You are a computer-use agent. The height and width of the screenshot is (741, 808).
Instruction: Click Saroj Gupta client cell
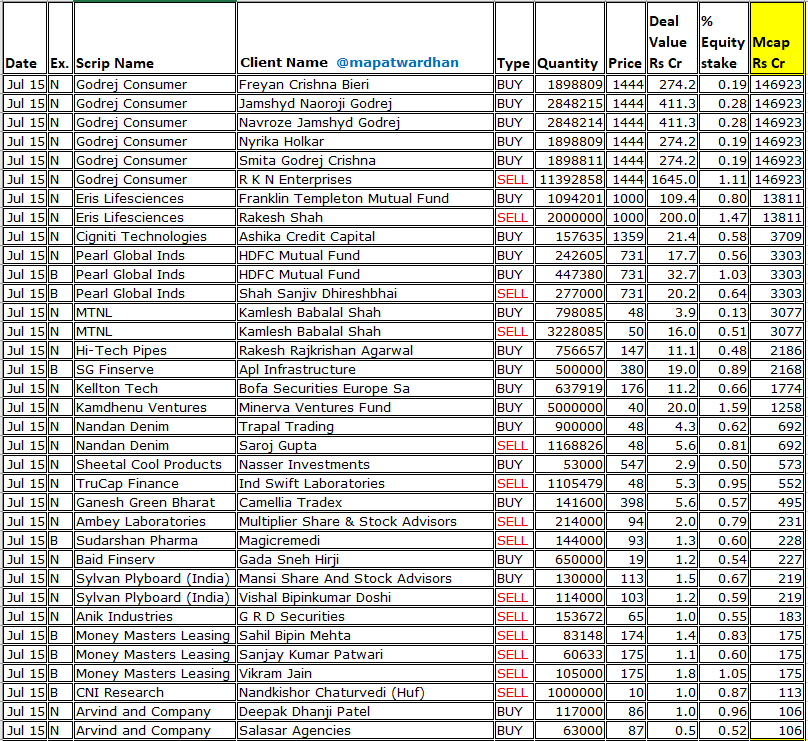pyautogui.click(x=365, y=446)
